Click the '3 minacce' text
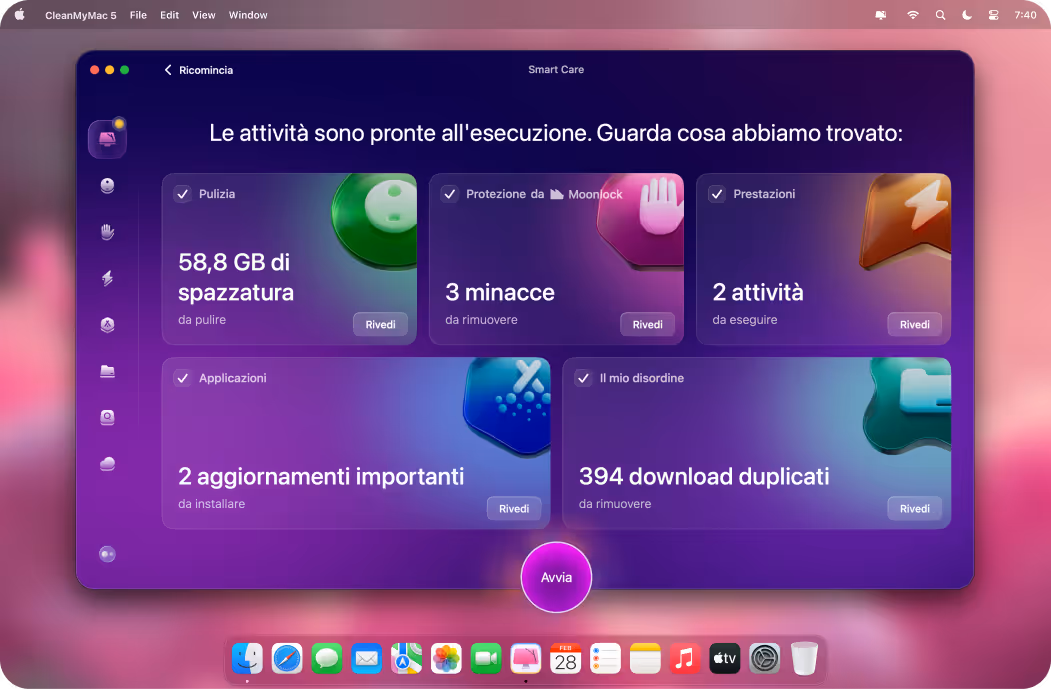1051x689 pixels. click(500, 292)
